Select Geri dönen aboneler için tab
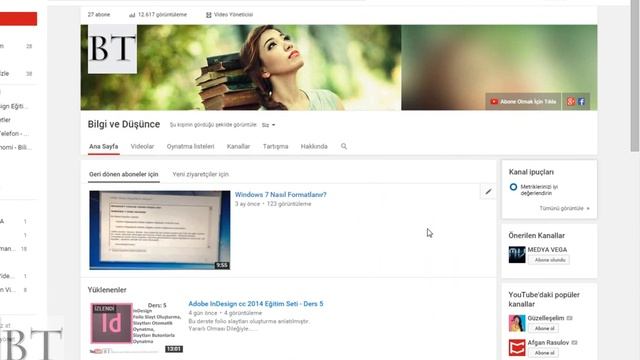Viewport: 640px width, 360px height. 124,174
